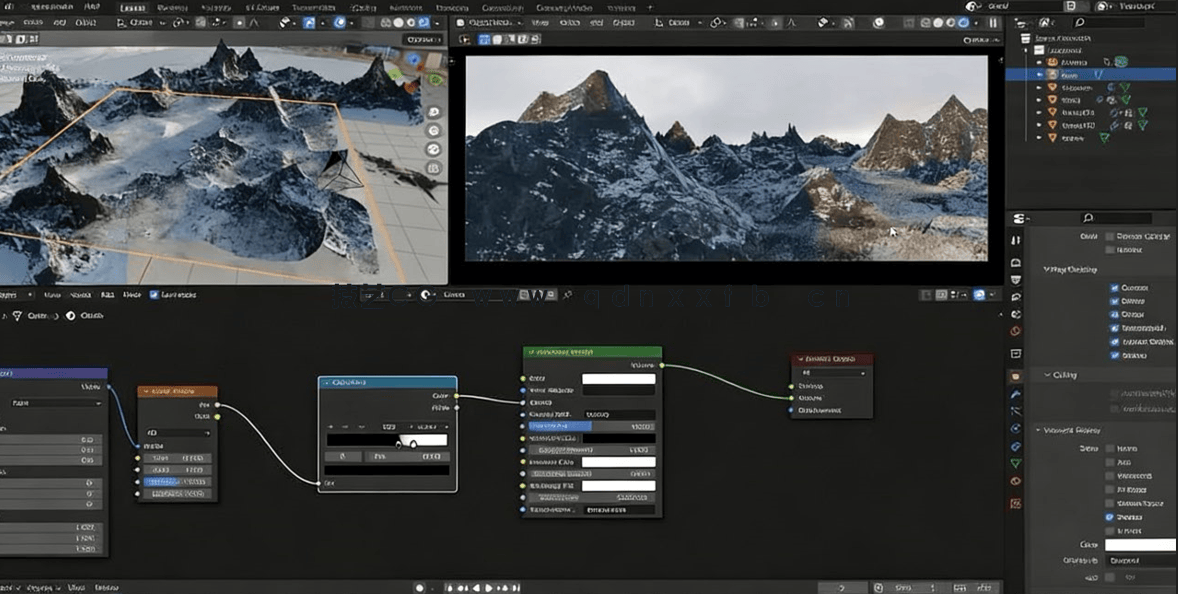Select the Material Properties tab icon

[x=1015, y=480]
